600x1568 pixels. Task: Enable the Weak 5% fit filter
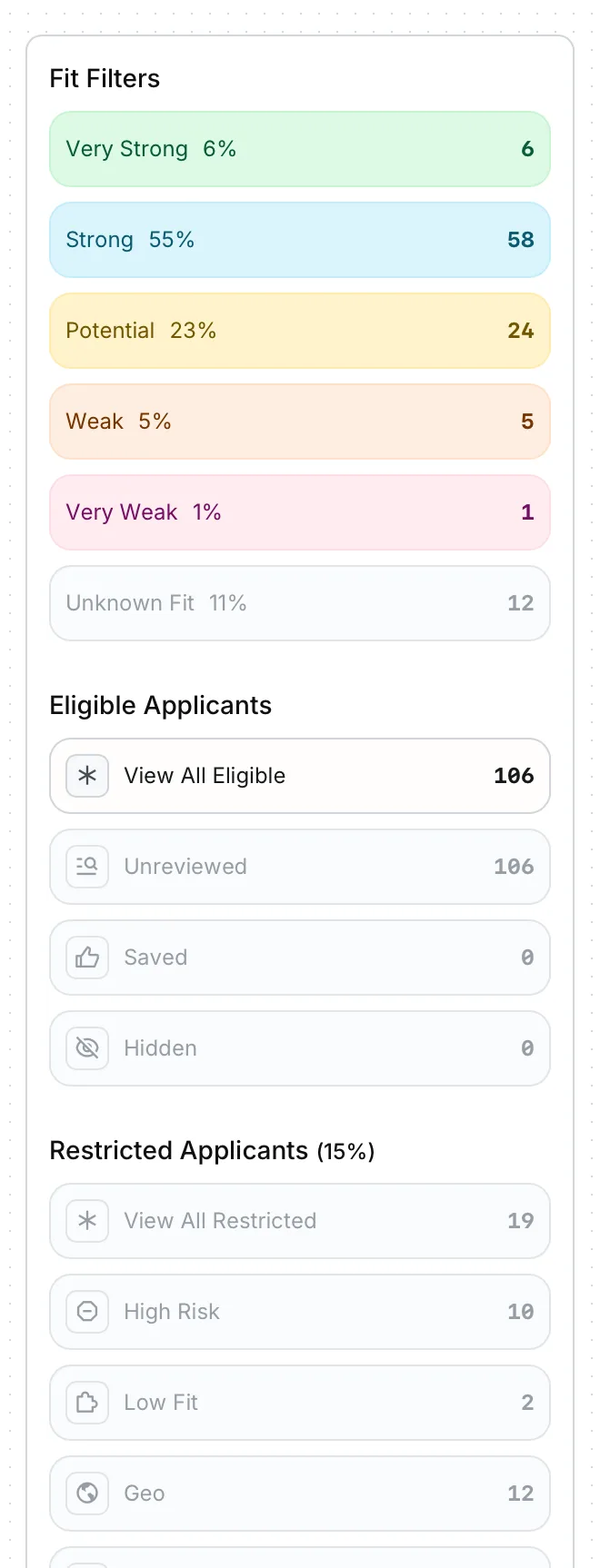coord(300,422)
